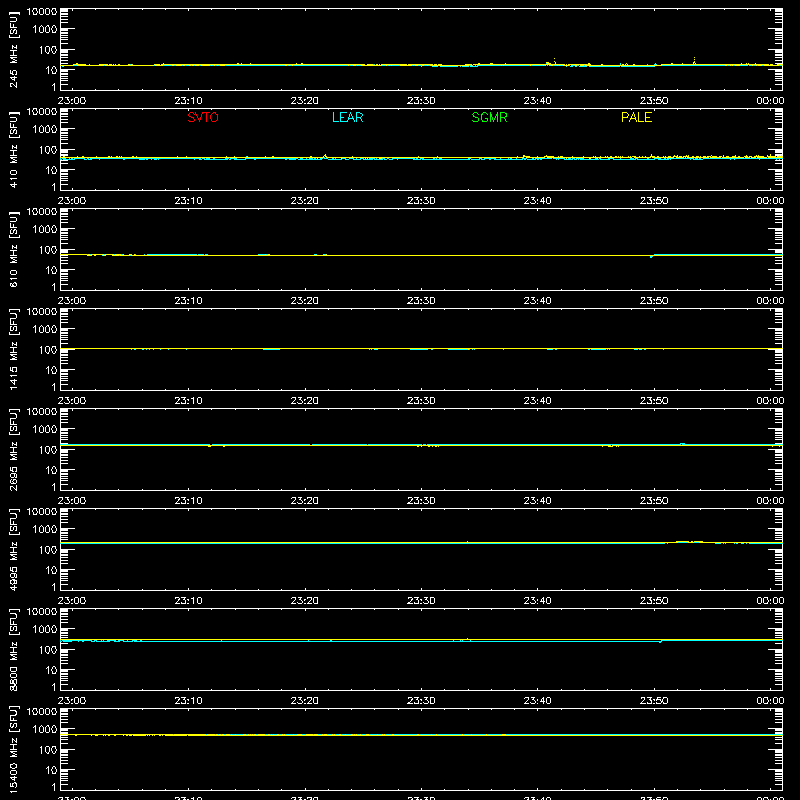Click the 10000 tick label on 245 MHz panel
This screenshot has height=800, width=800.
(42, 12)
